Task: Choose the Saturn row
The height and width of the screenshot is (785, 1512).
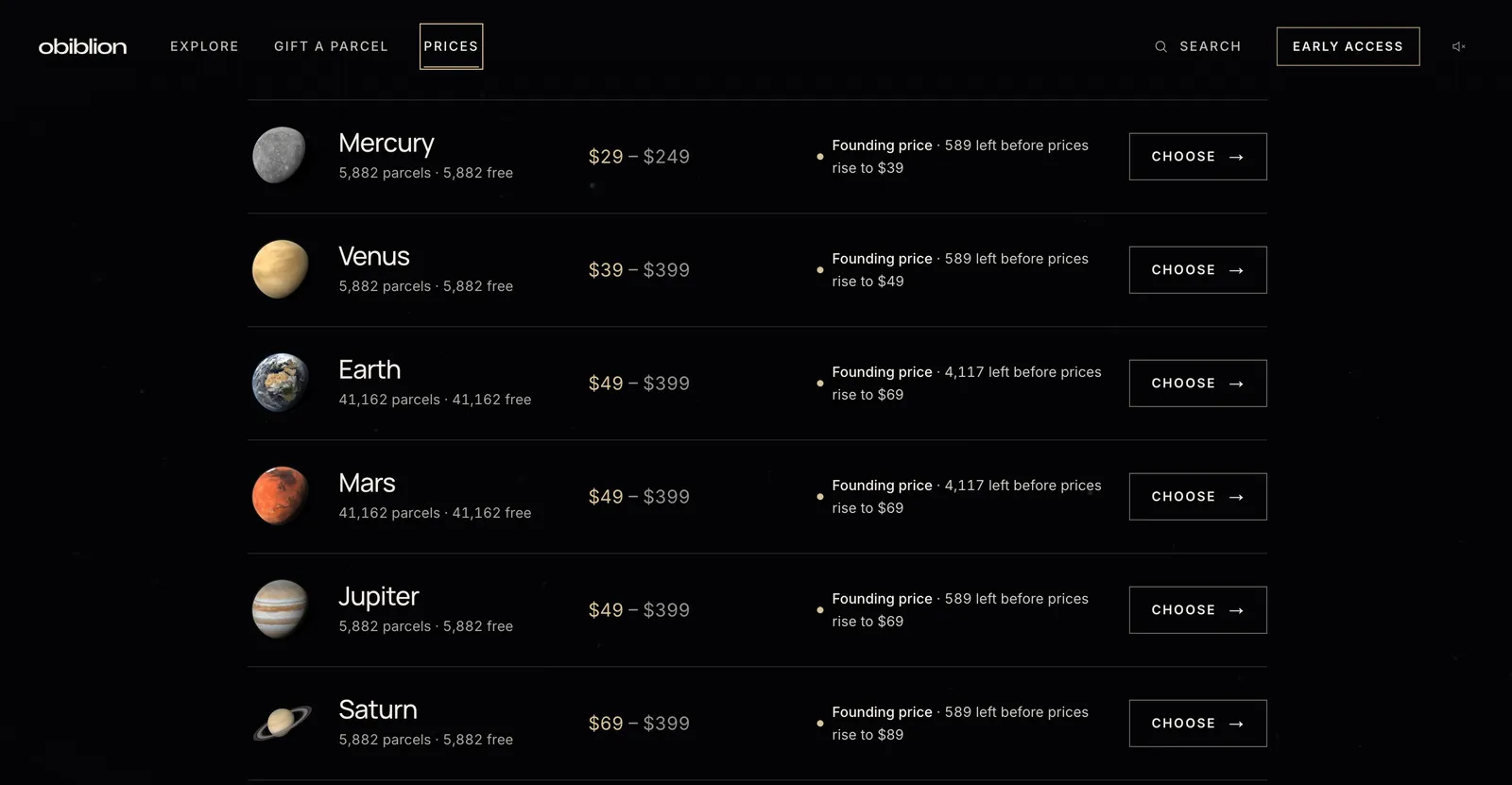Action: pyautogui.click(x=1197, y=724)
